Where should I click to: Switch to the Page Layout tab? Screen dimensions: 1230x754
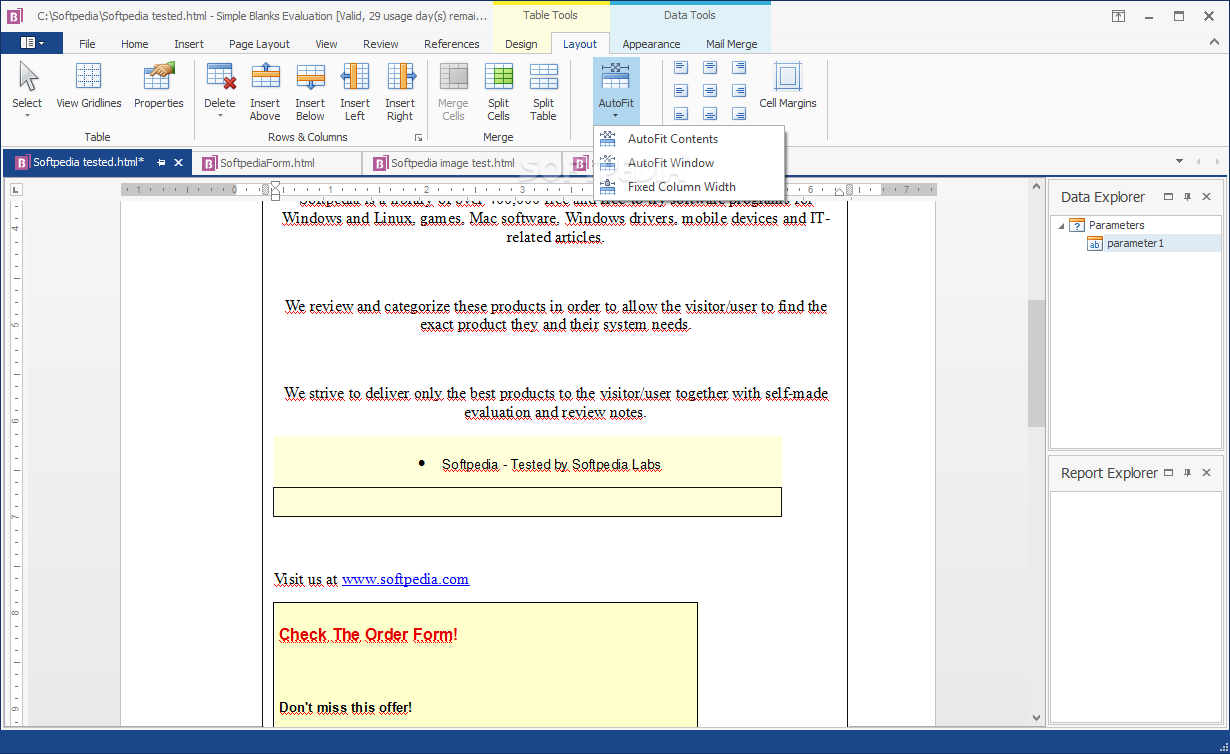259,44
